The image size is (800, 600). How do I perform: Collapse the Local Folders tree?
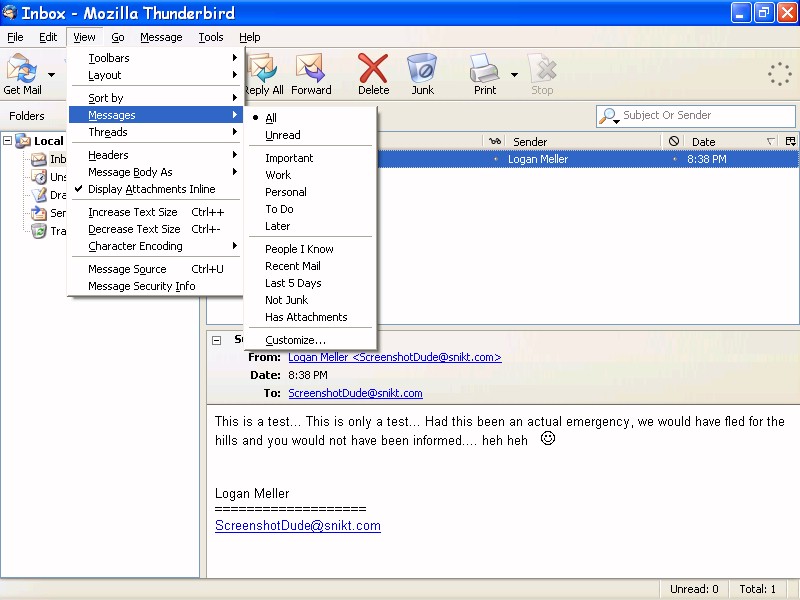[x=8, y=140]
